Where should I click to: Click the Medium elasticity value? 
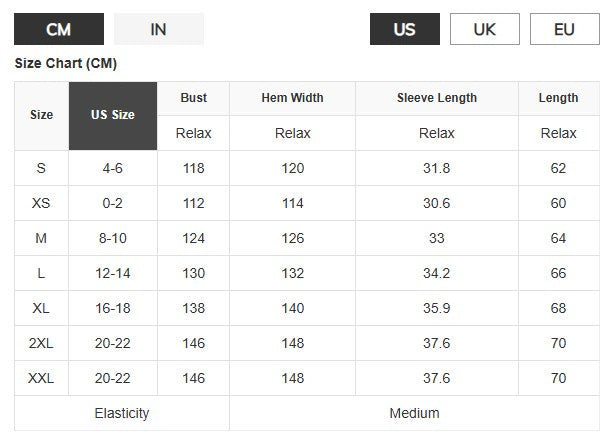414,413
